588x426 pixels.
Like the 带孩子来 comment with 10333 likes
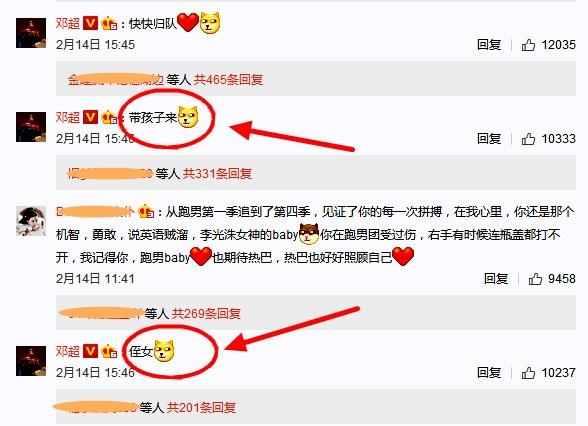tap(528, 139)
